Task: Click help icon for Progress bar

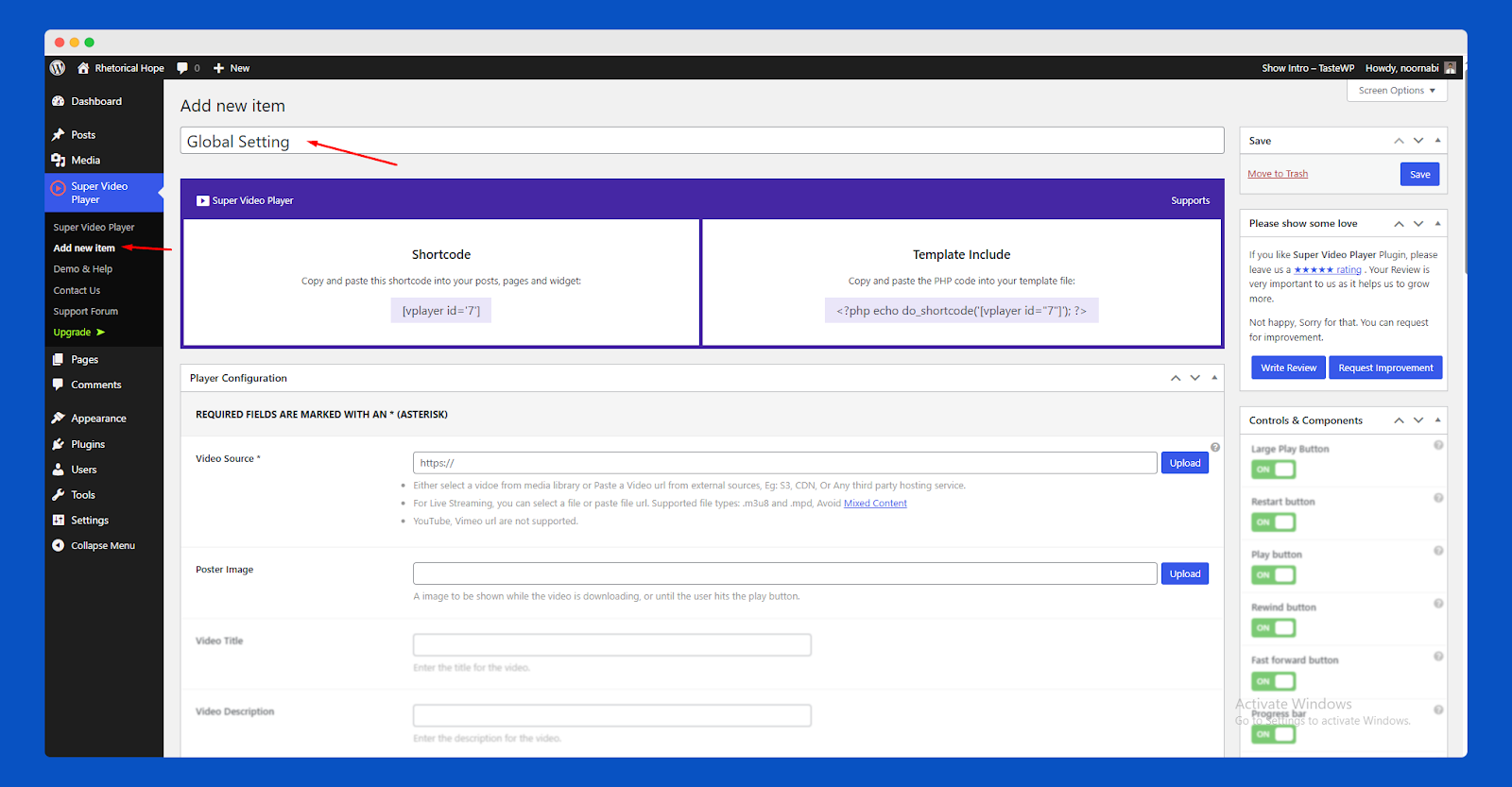Action: tap(1438, 710)
